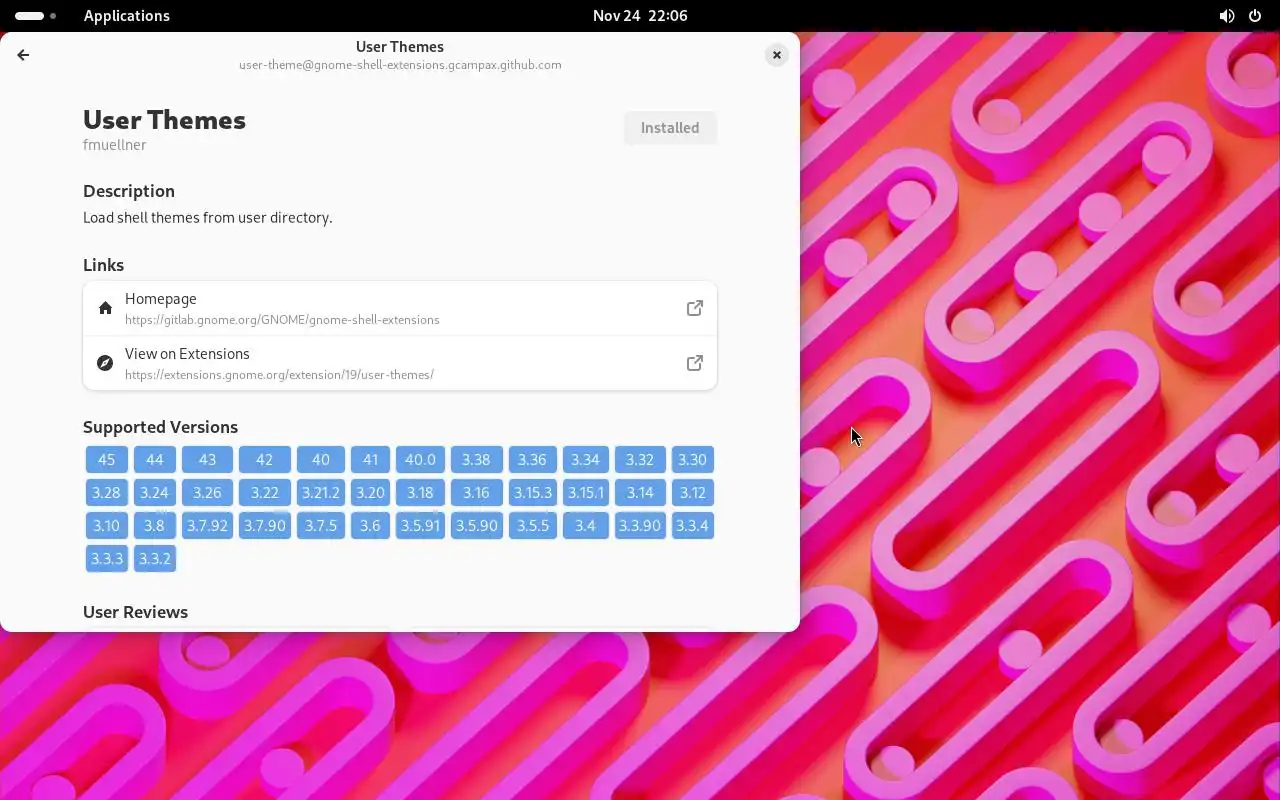Image resolution: width=1280 pixels, height=800 pixels.
Task: Open external link icon in the Homepage row
Action: [x=694, y=308]
